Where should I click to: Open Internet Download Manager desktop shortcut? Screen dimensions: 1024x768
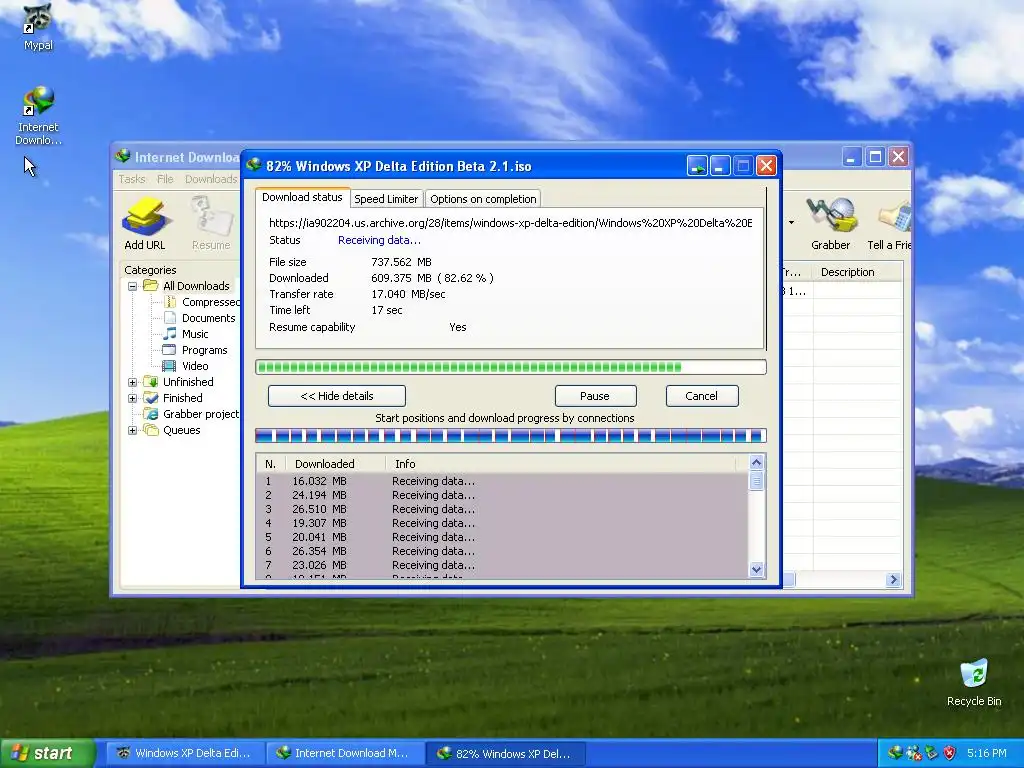[38, 116]
